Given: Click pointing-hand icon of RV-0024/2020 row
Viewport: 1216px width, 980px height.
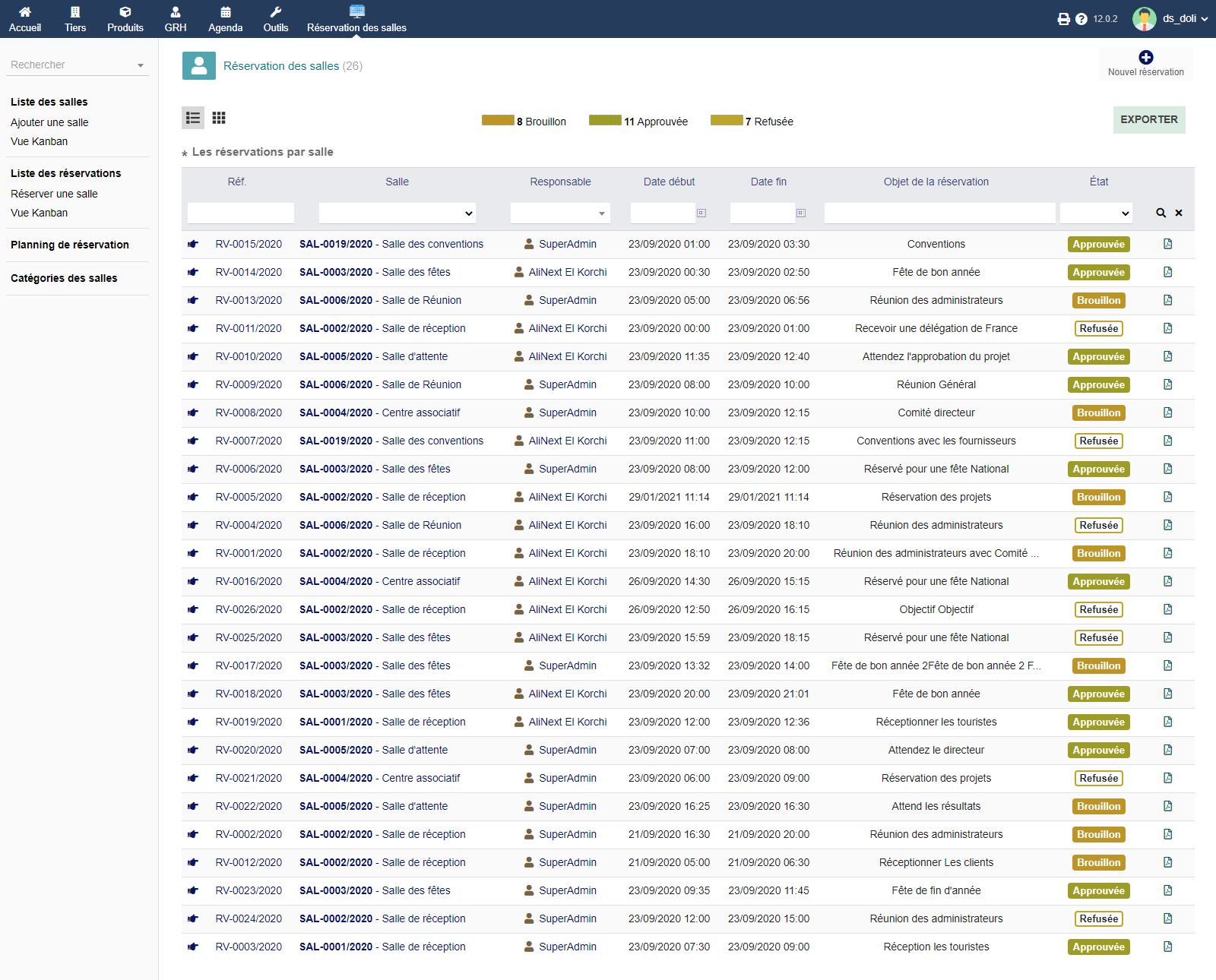Looking at the screenshot, I should (193, 918).
